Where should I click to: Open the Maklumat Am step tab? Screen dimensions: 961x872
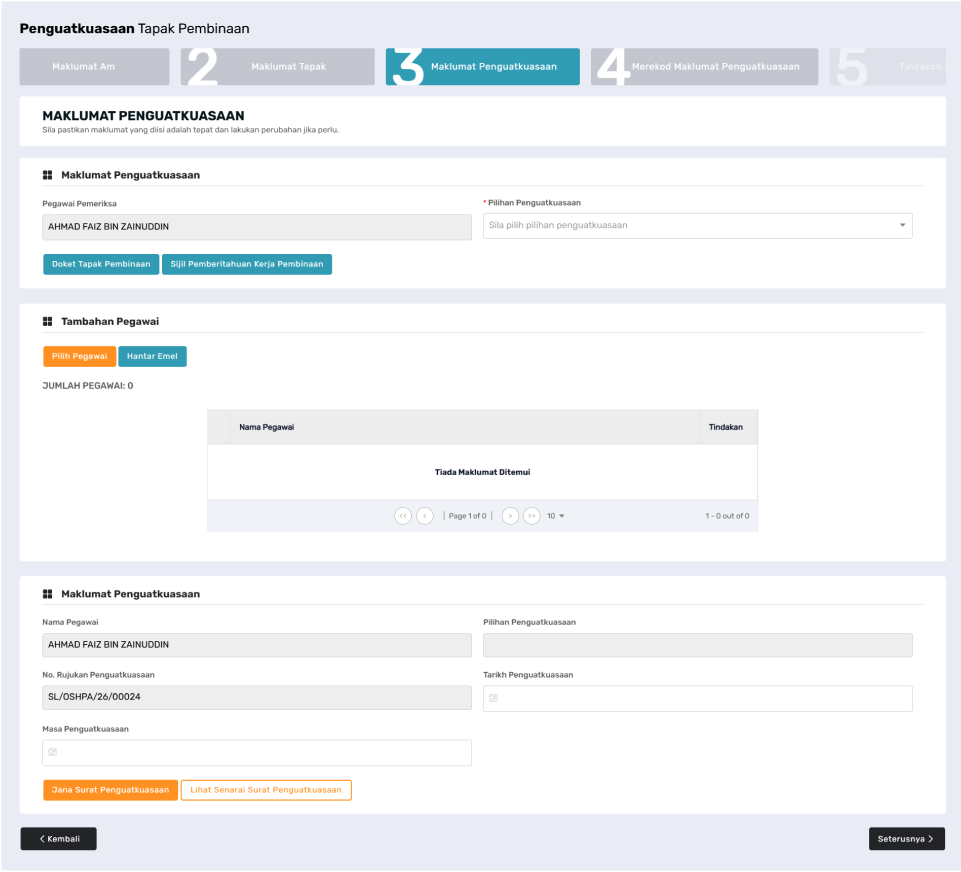pyautogui.click(x=94, y=66)
